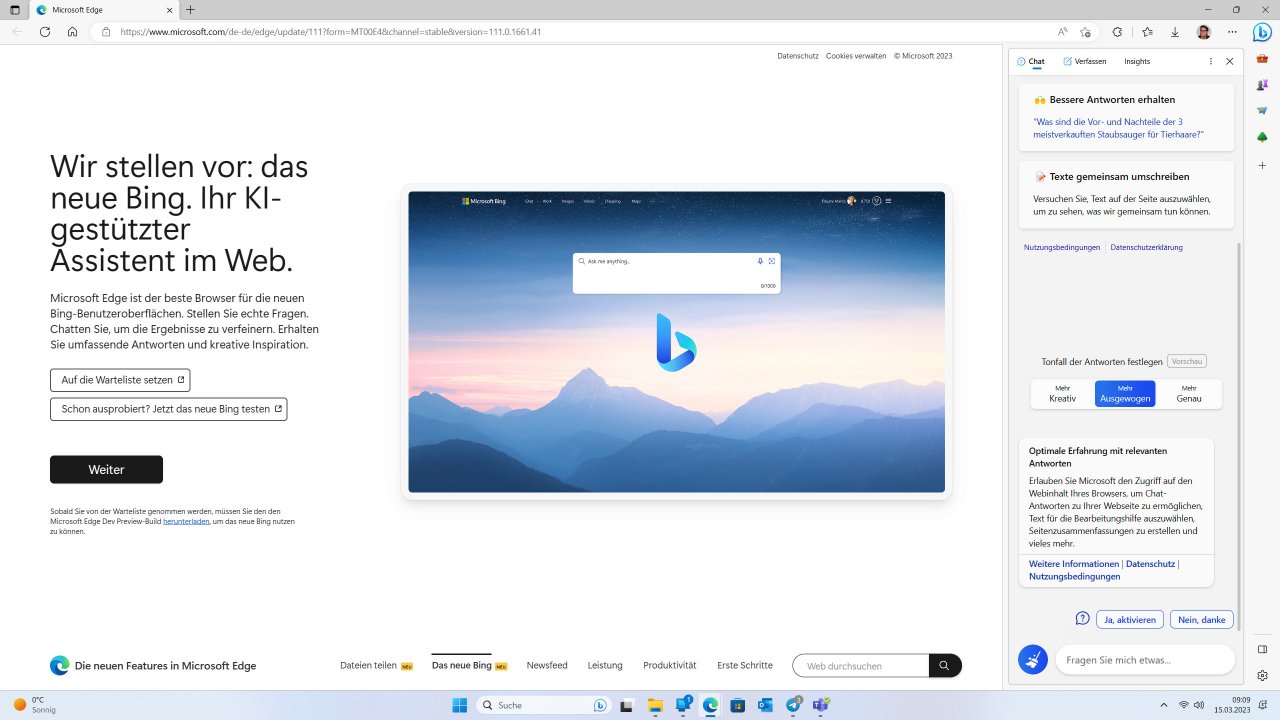1280x720 pixels.
Task: Select Mehr Ausgewogen tone
Action: point(1125,393)
